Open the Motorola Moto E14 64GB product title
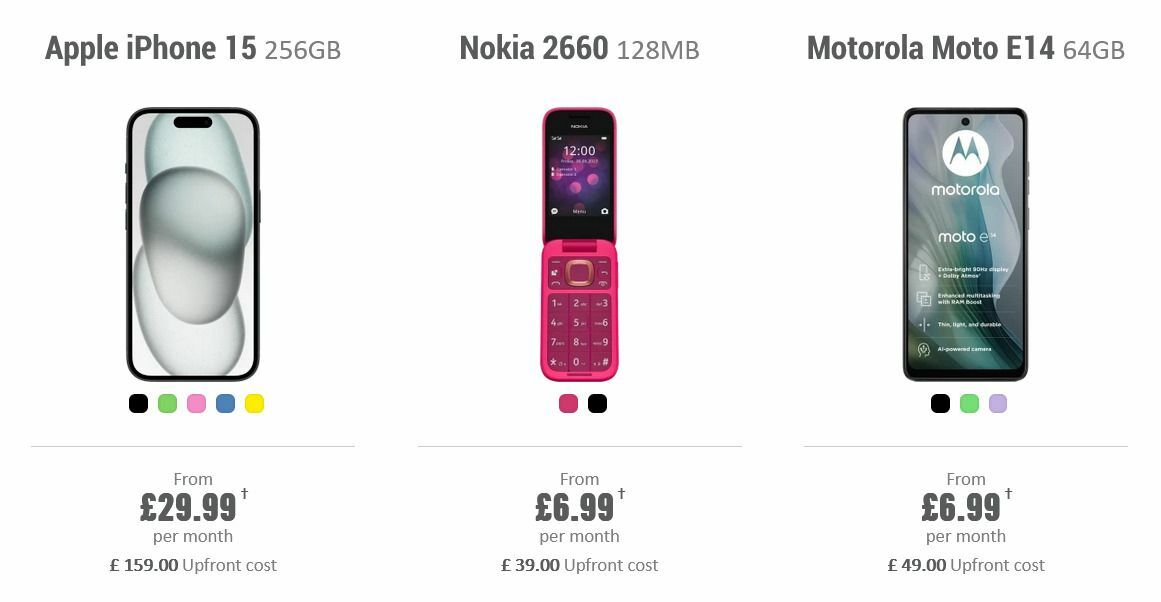Image resolution: width=1161 pixels, height=602 pixels. 966,47
